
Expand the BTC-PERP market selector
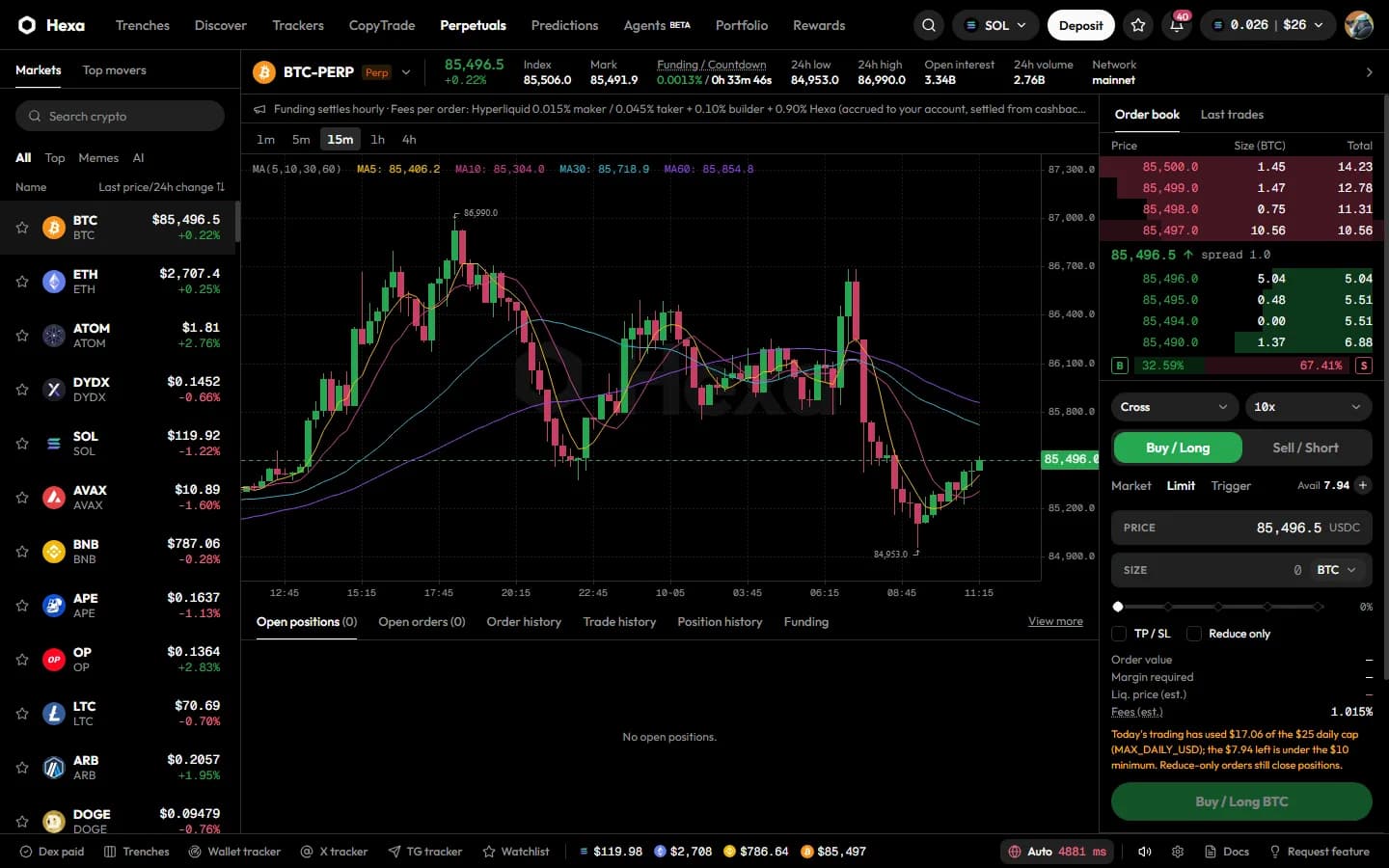pyautogui.click(x=406, y=72)
